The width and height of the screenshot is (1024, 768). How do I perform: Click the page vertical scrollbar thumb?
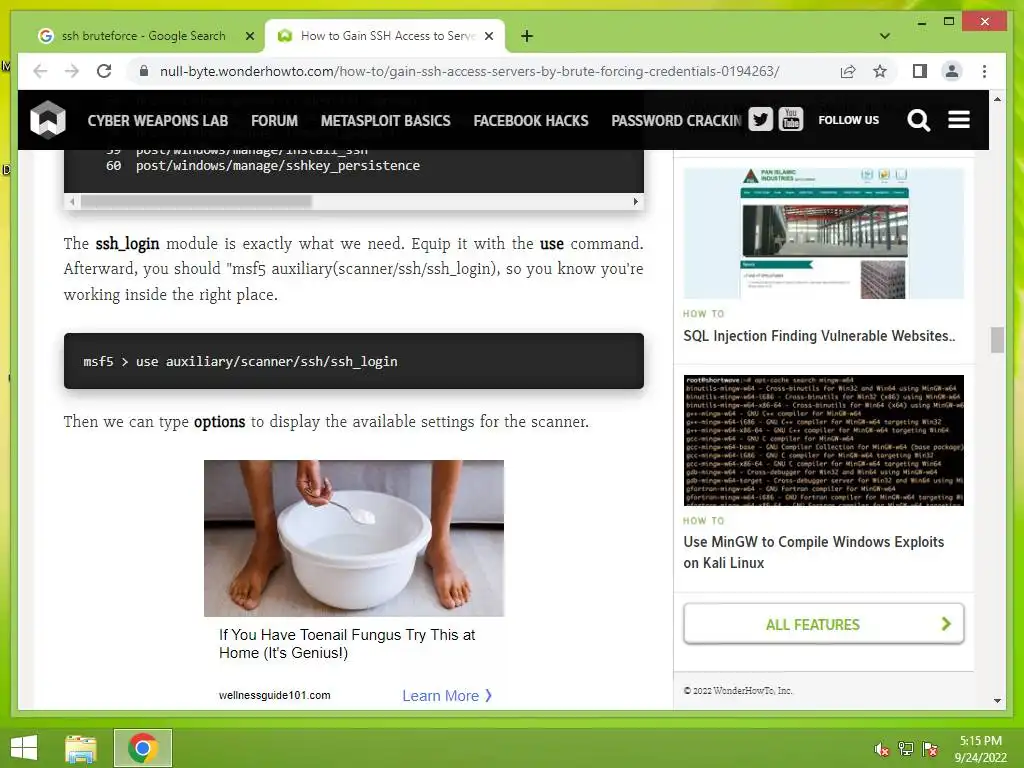[x=997, y=340]
